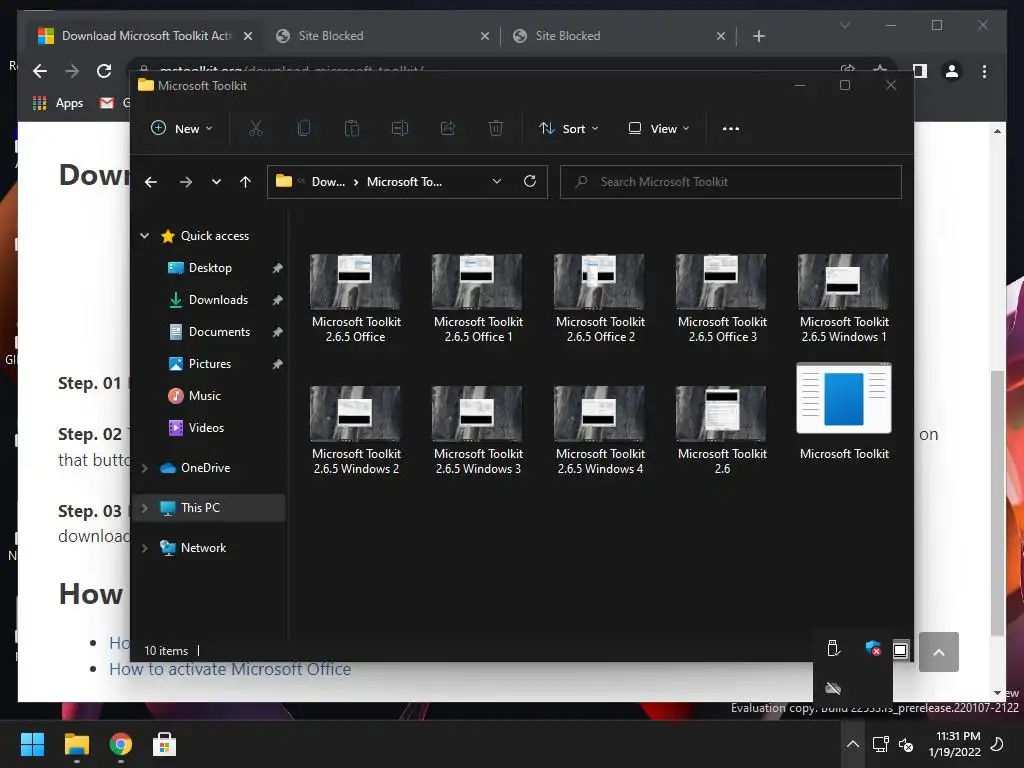
Task: Go up one folder level in Explorer
Action: 246,182
